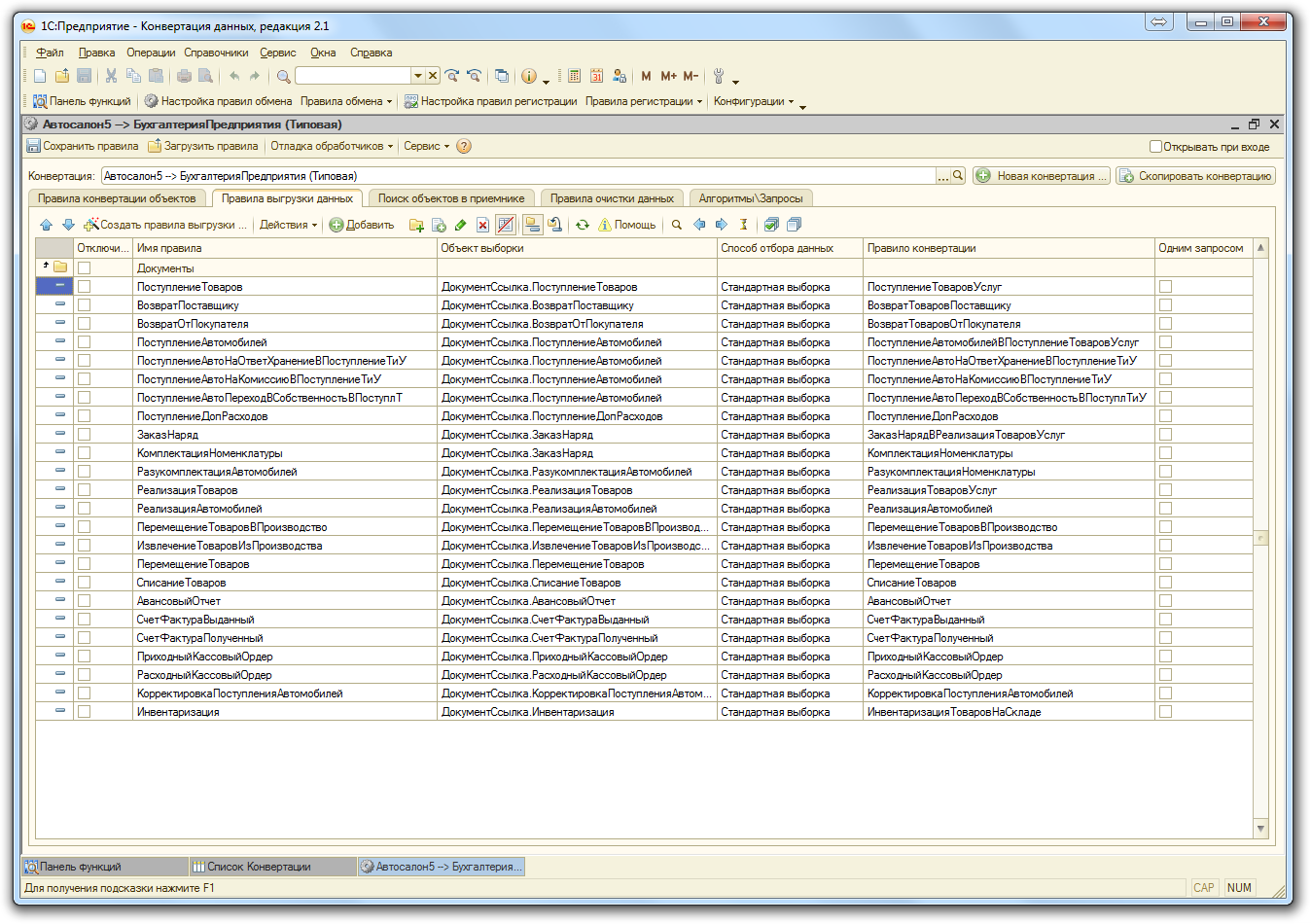Click Загрузить правила button
This screenshot has width=1311, height=924.
coord(203,146)
